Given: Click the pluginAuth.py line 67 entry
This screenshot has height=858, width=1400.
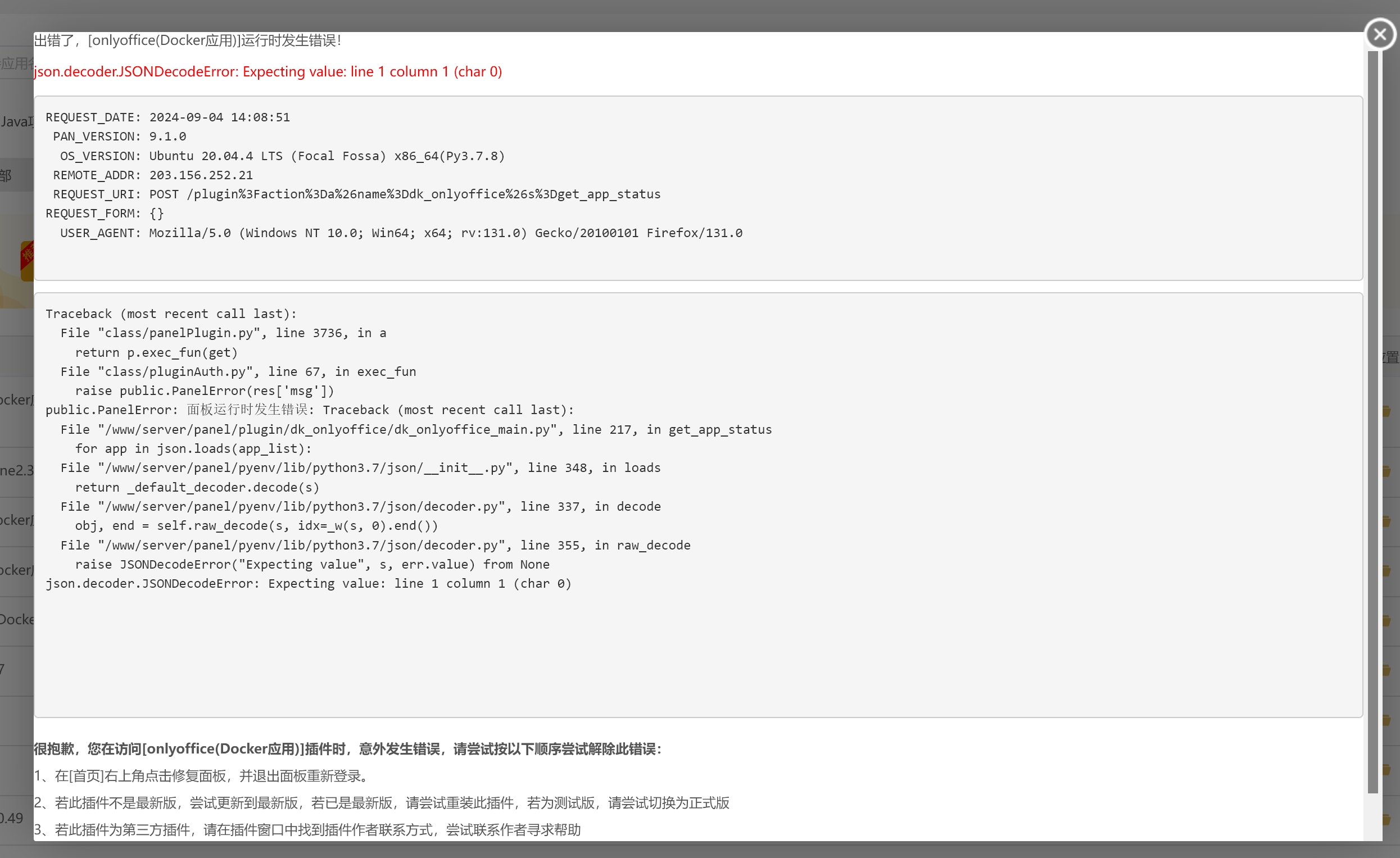Looking at the screenshot, I should [x=238, y=371].
